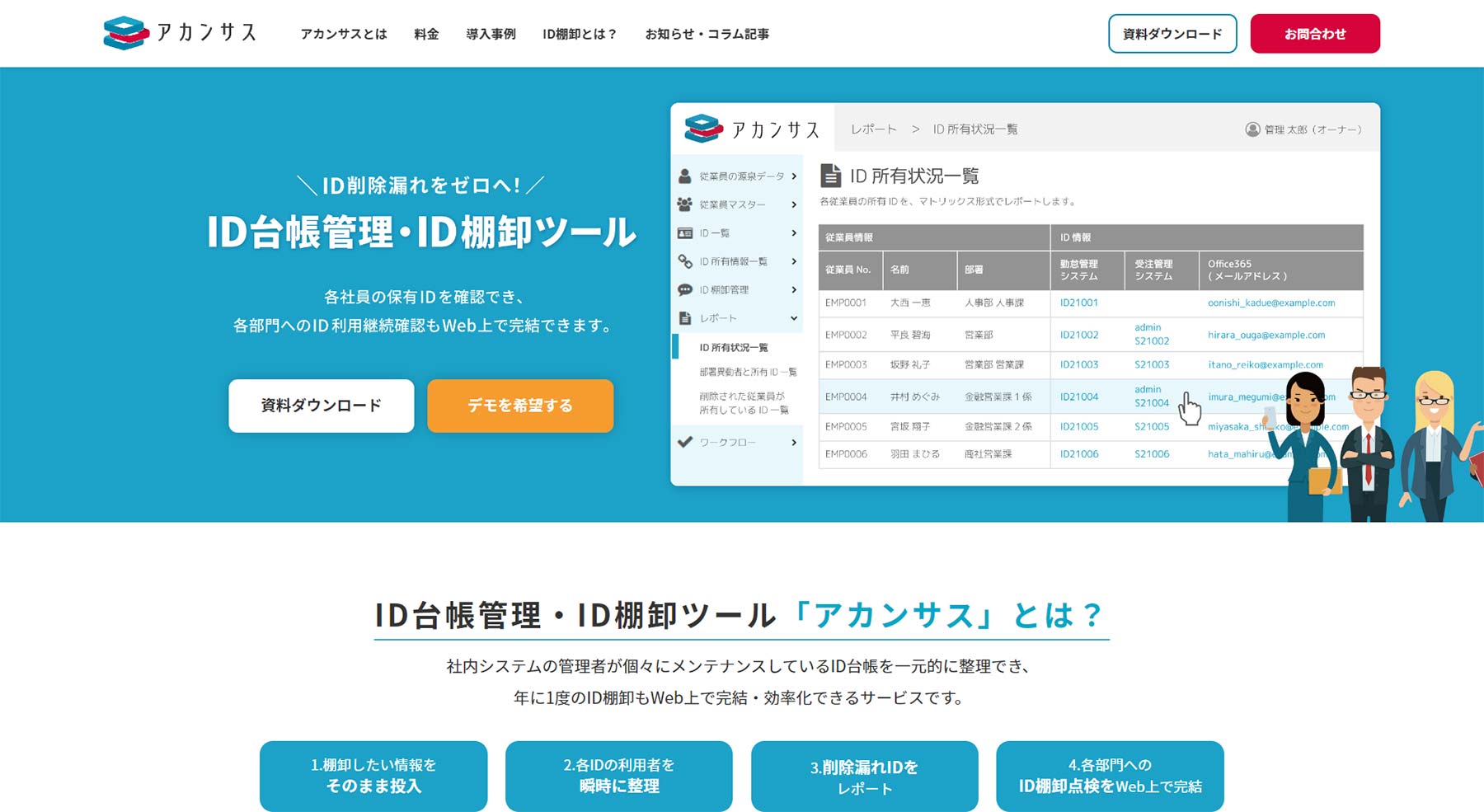Click the red お問合わせ button

(x=1315, y=34)
